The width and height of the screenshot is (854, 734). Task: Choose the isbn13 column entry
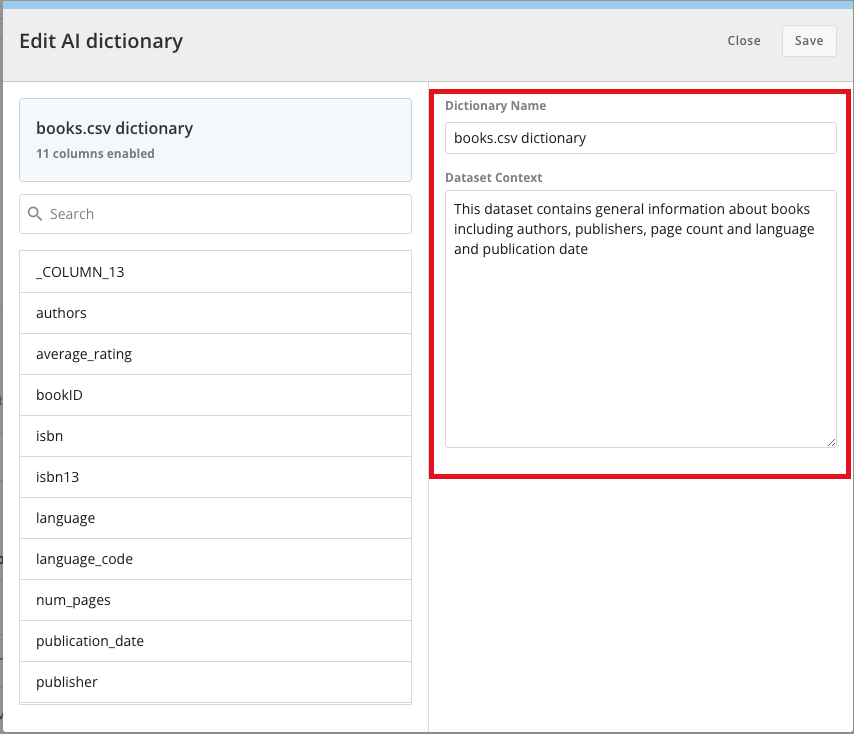coord(215,477)
